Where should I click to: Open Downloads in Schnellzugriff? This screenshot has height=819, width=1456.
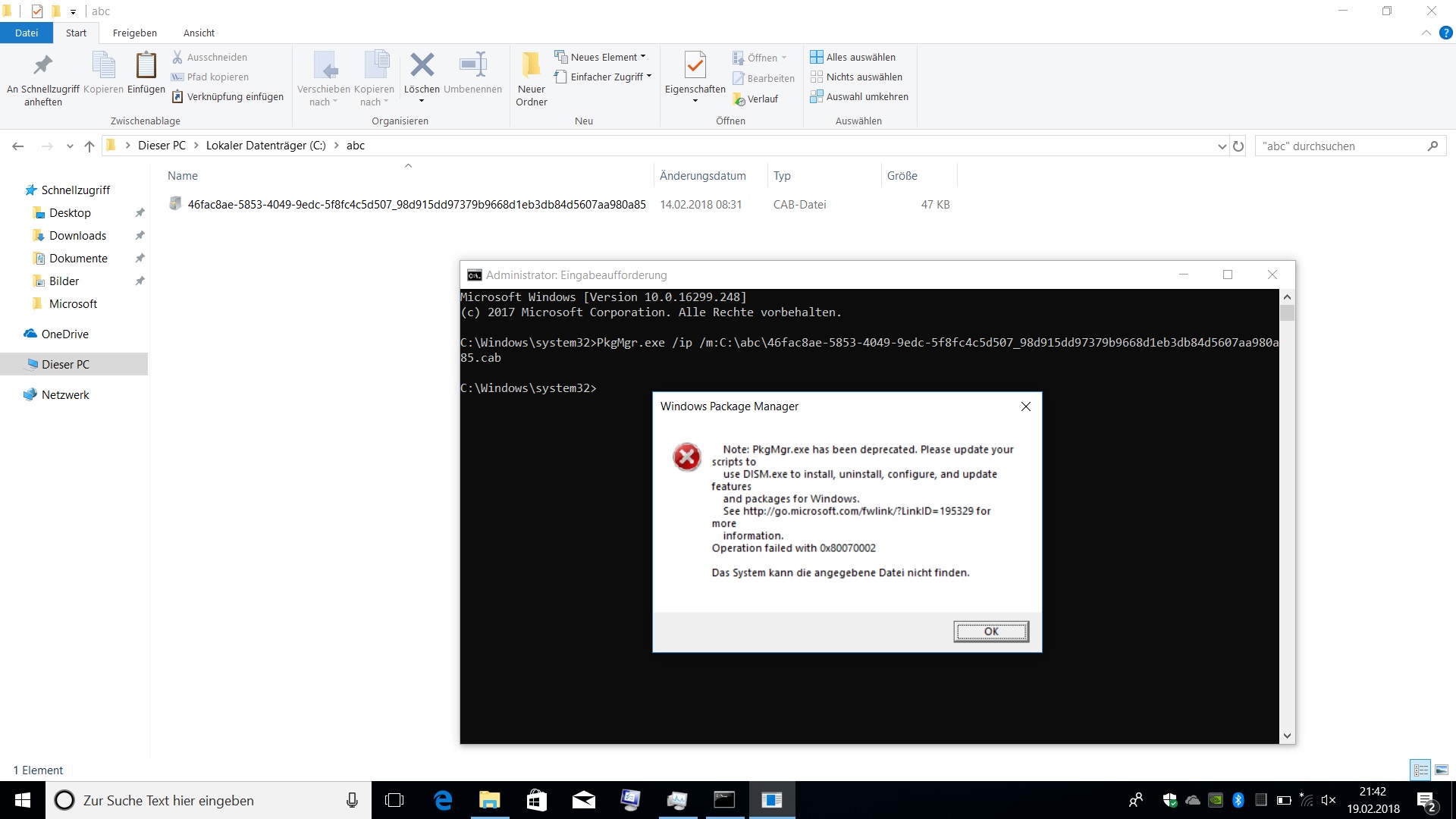click(x=78, y=235)
